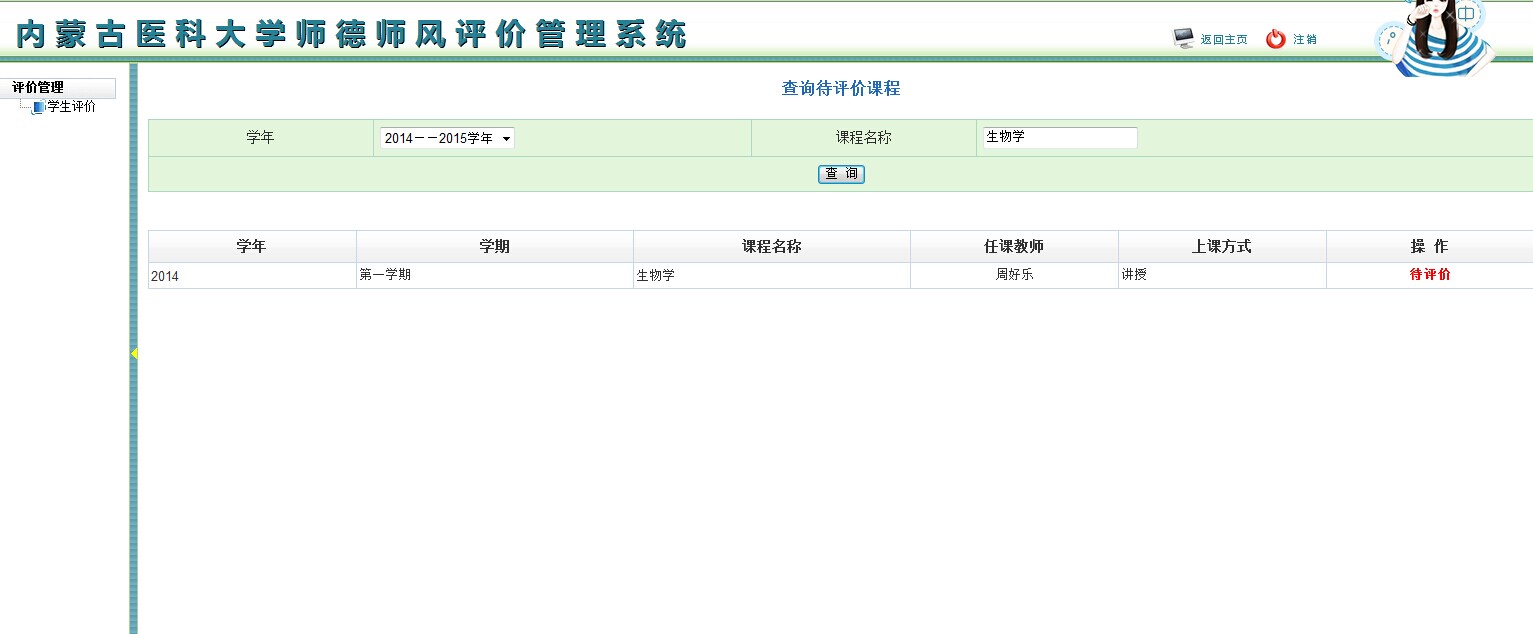Image resolution: width=1533 pixels, height=634 pixels.
Task: Open the red 待评价 link
Action: click(1429, 275)
